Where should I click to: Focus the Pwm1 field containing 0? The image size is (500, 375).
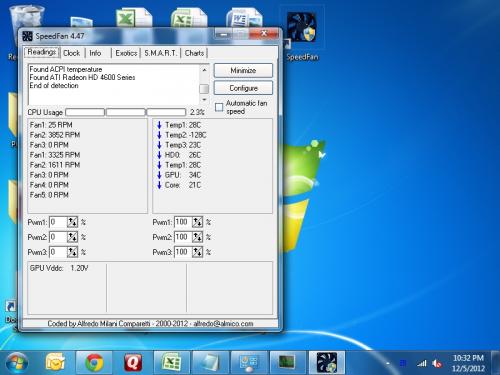click(x=58, y=222)
